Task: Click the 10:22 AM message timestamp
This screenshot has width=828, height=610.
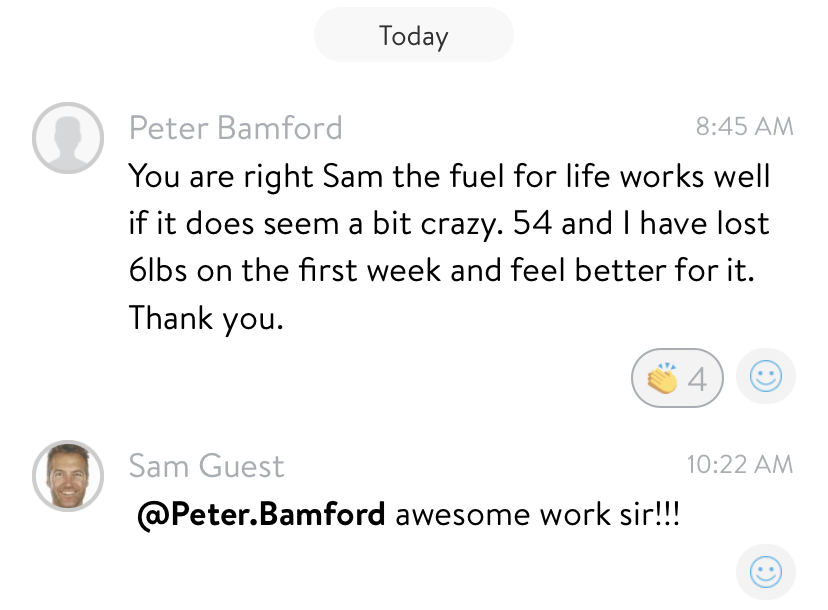Action: 740,464
